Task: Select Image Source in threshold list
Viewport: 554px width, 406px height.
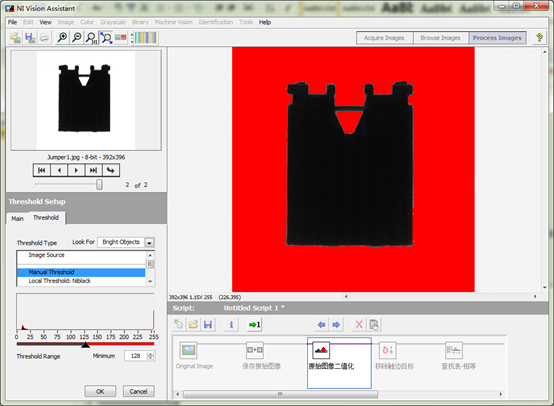Action: coord(81,255)
